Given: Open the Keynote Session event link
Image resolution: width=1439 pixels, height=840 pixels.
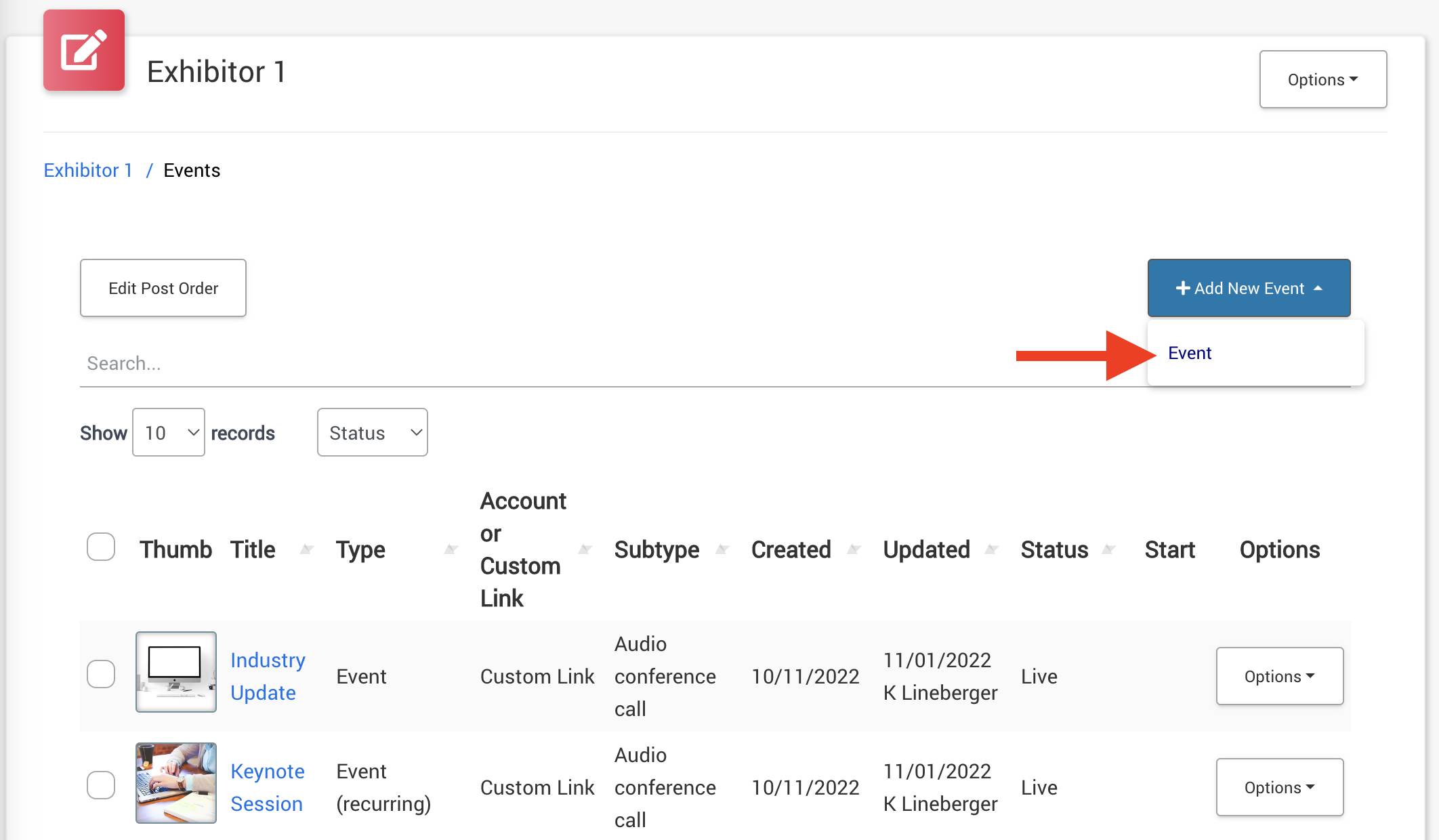Looking at the screenshot, I should (x=267, y=787).
